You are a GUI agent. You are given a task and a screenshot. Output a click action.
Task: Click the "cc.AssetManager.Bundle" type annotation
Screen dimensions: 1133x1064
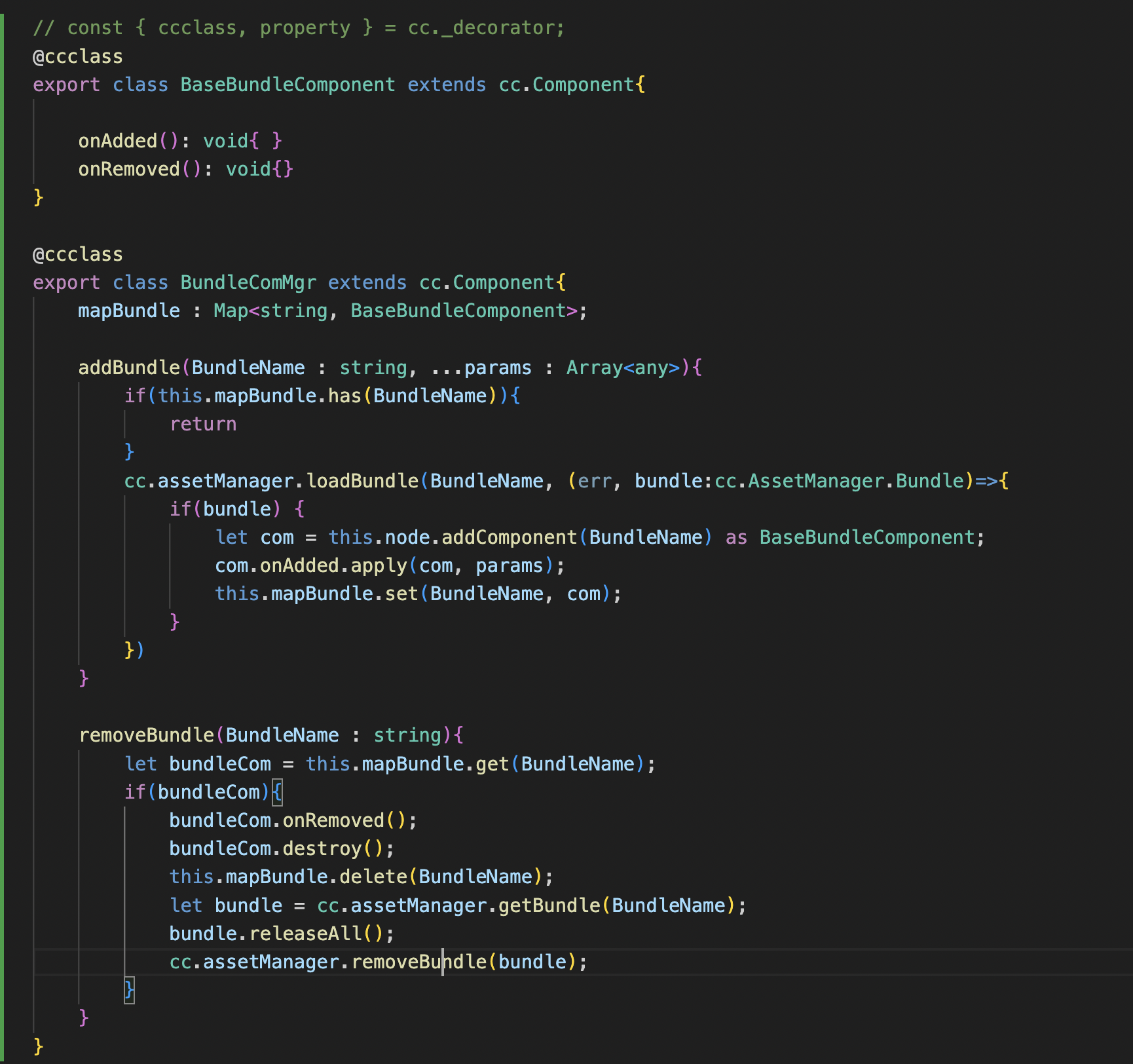[839, 481]
